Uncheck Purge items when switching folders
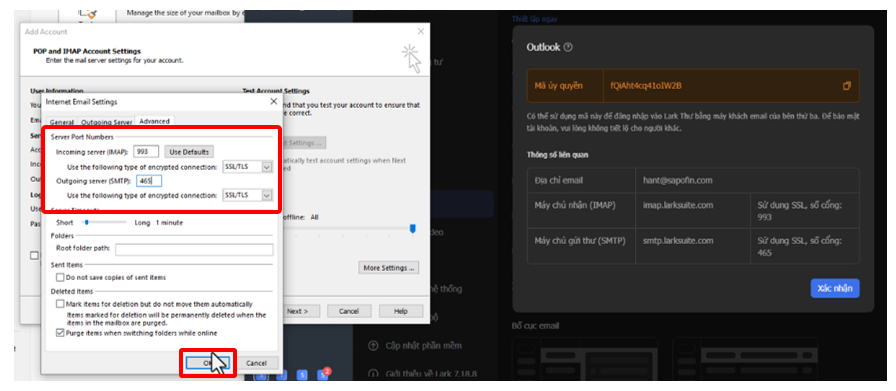896x391 pixels. click(x=60, y=333)
